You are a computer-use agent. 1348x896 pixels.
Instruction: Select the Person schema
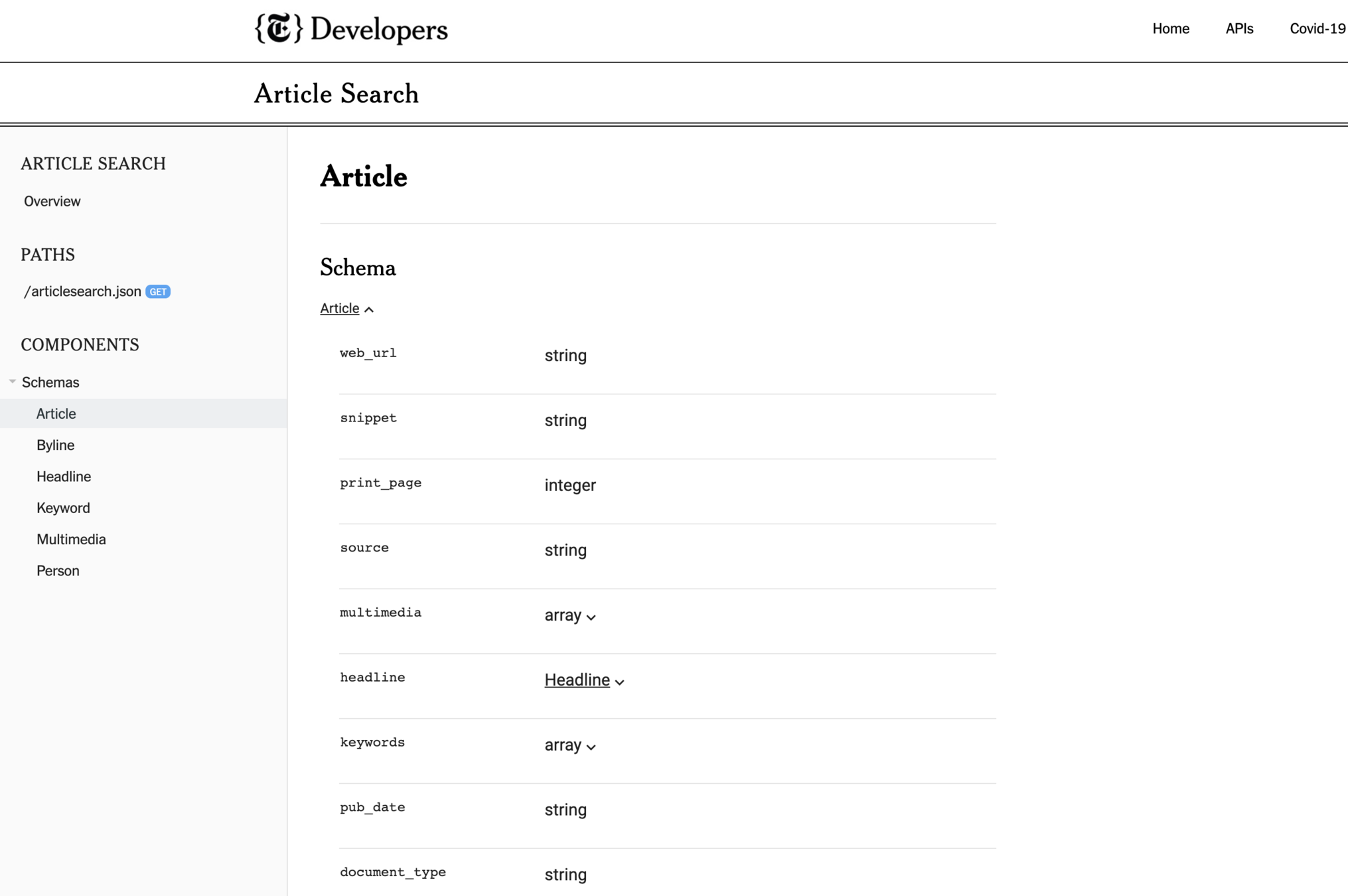58,571
